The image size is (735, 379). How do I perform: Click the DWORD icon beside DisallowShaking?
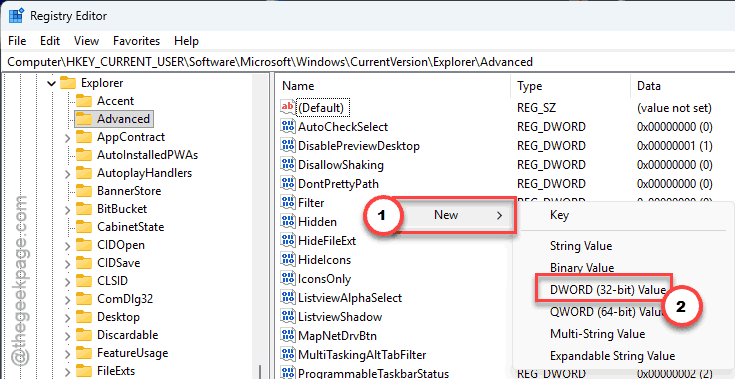pos(287,164)
